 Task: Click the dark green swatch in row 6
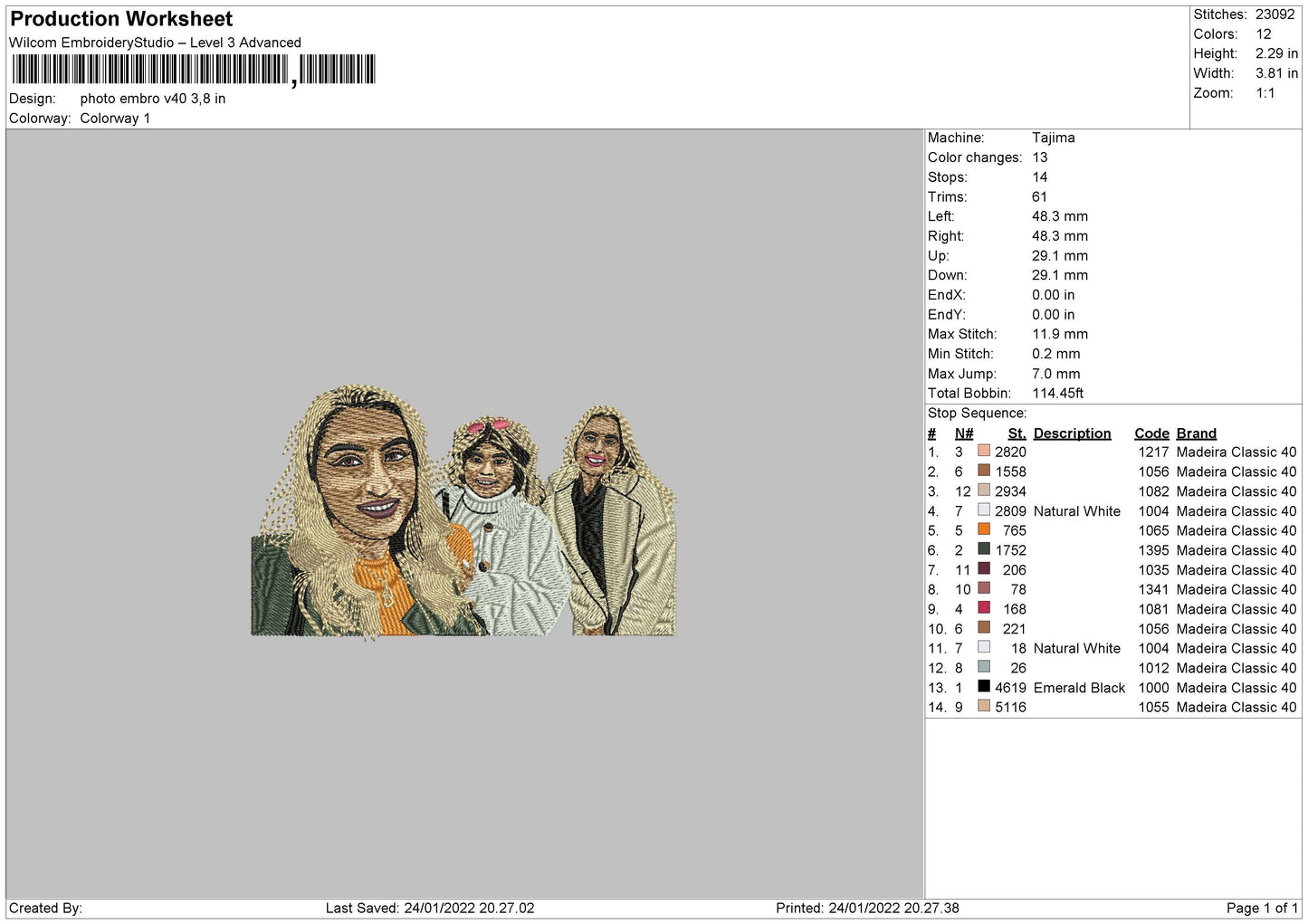click(984, 549)
